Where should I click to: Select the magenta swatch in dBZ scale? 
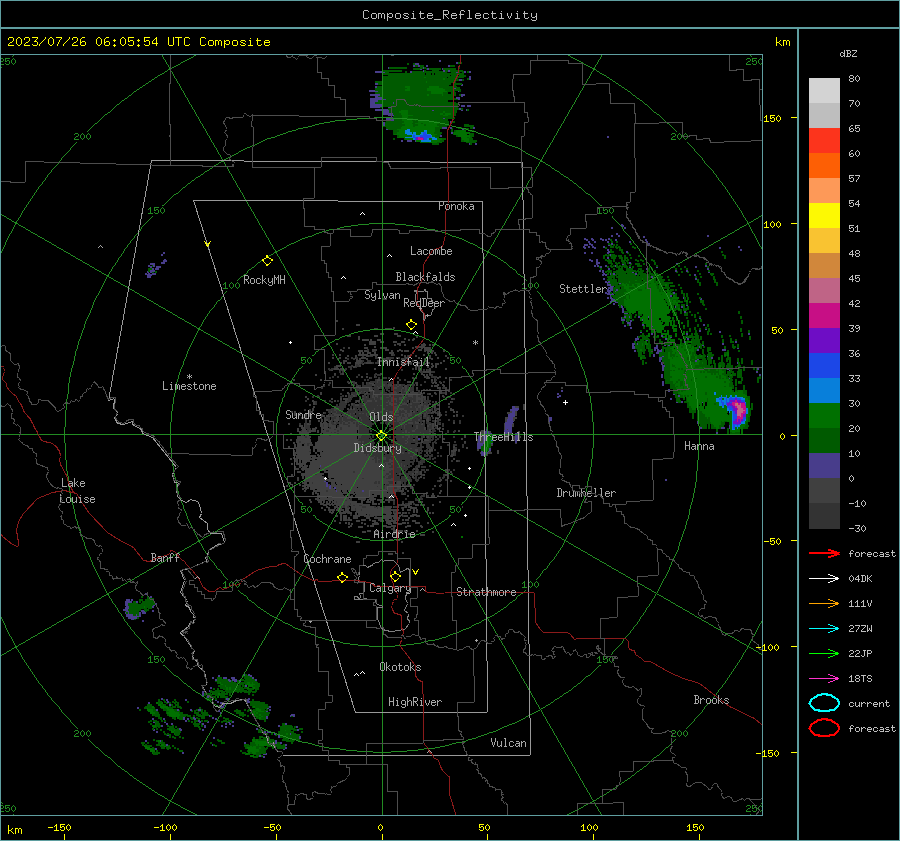824,315
